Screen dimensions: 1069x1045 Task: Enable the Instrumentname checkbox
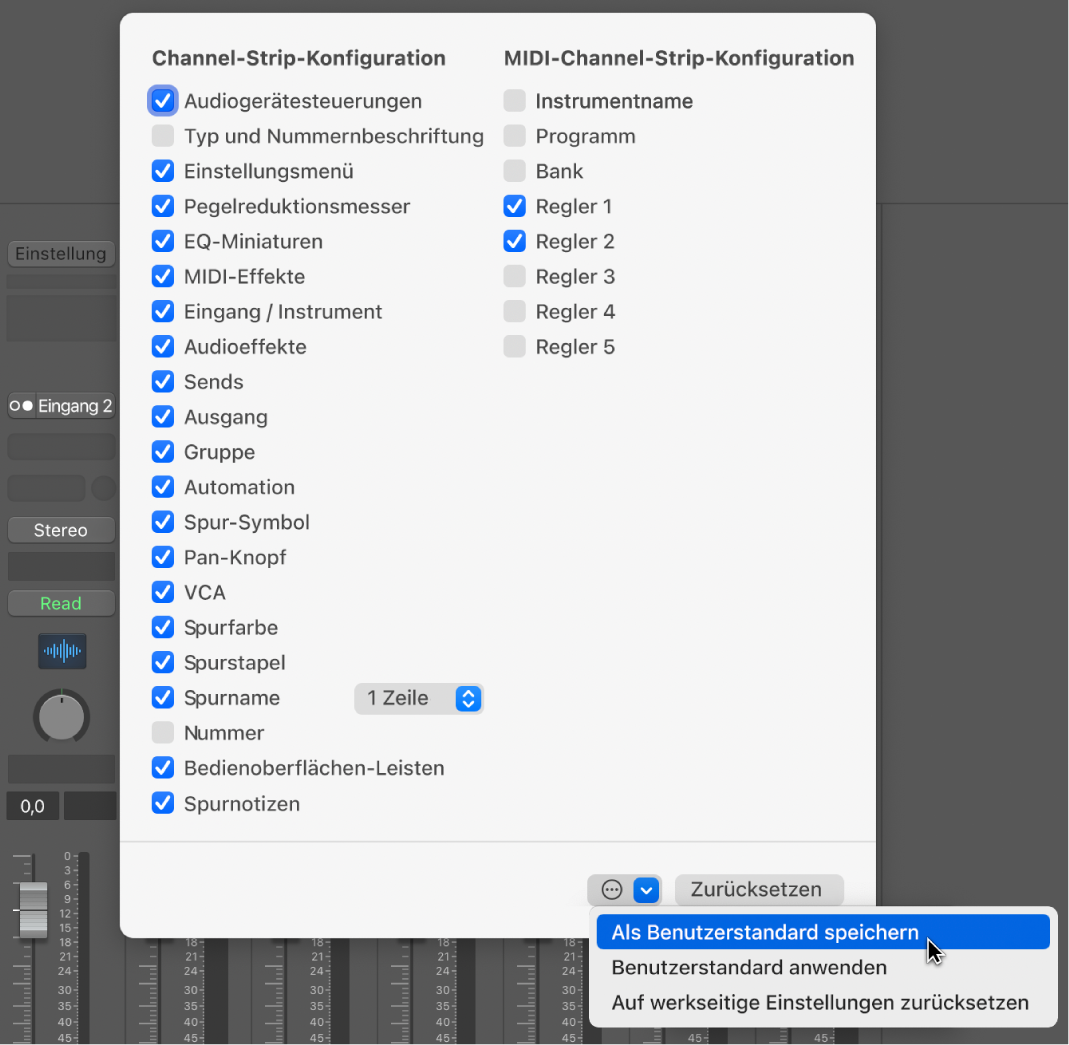click(514, 101)
